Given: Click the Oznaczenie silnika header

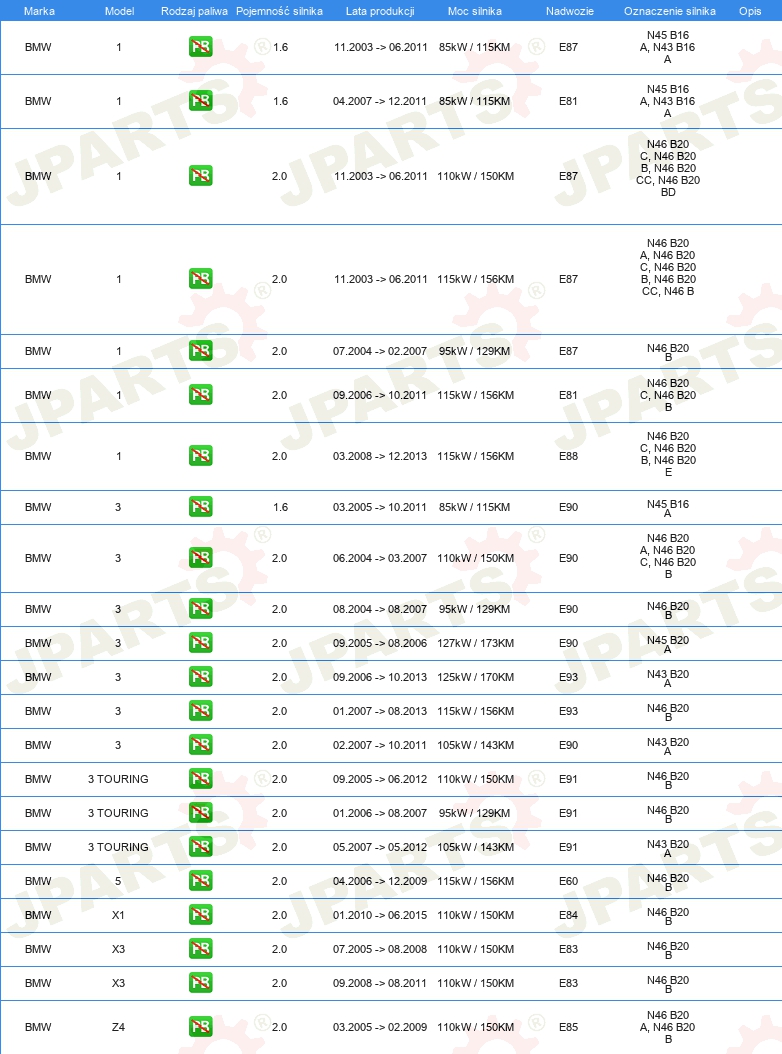Looking at the screenshot, I should [x=670, y=11].
